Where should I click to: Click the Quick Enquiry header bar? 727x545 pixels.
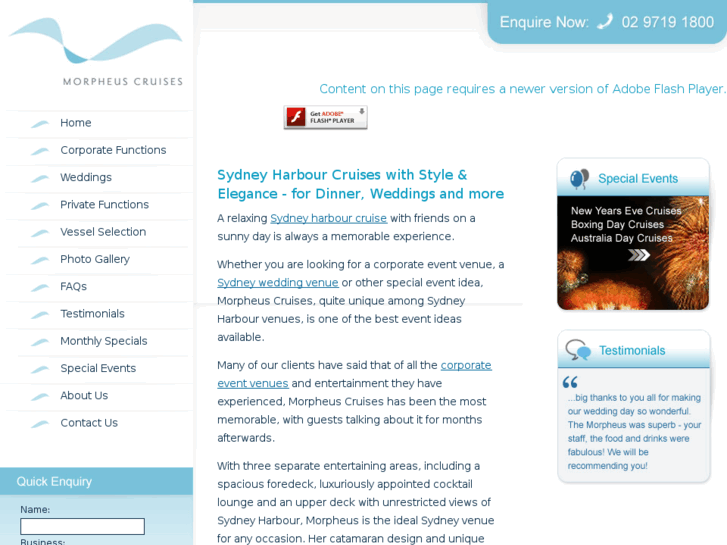tap(96, 481)
